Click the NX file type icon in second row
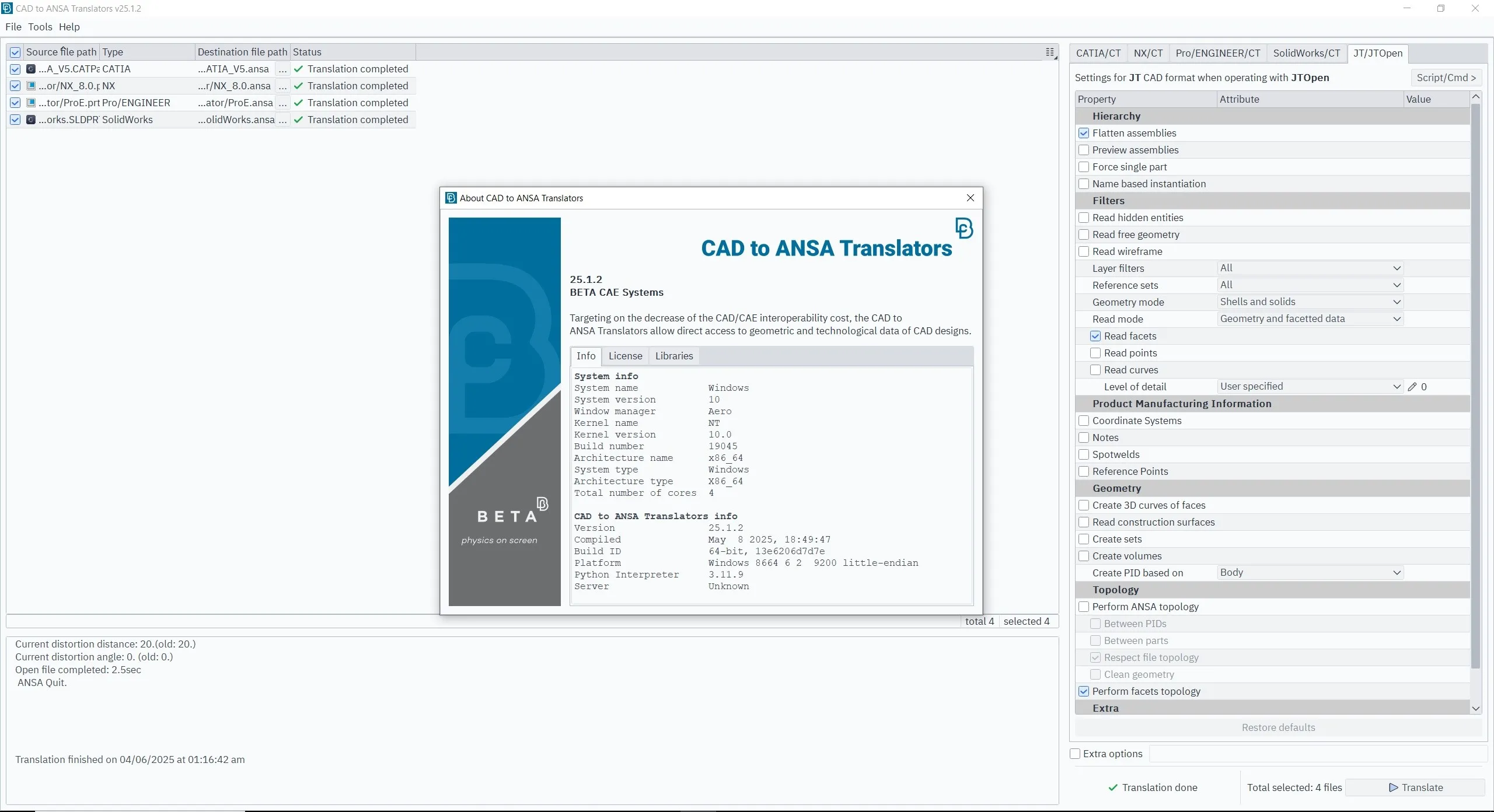1494x812 pixels. (x=31, y=86)
